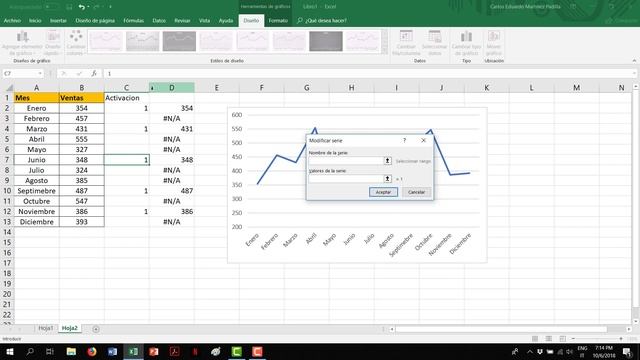The width and height of the screenshot is (640, 360).
Task: Click the Normal view icon in status bar
Action: pos(535,339)
